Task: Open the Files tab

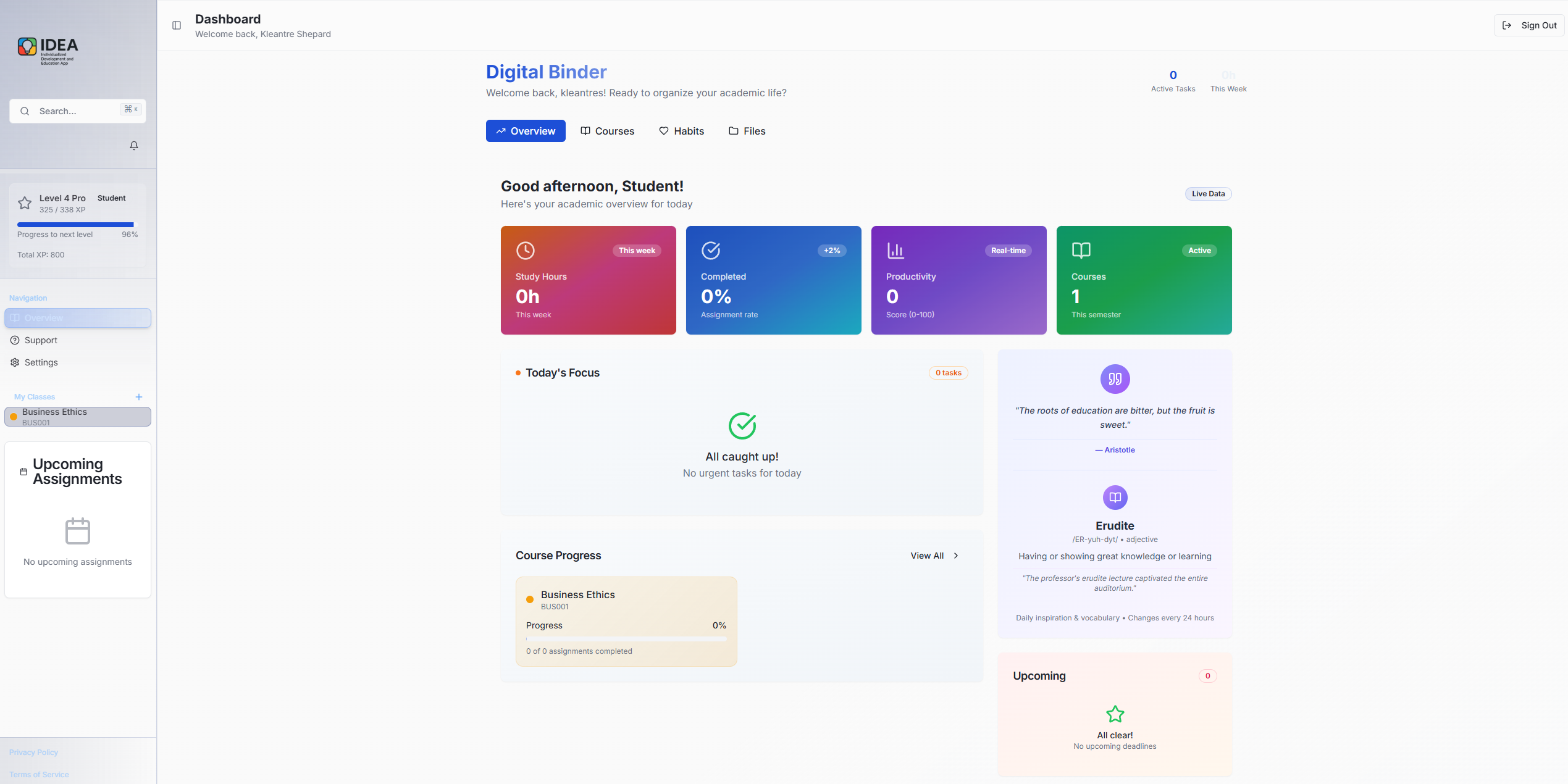Action: click(x=747, y=131)
